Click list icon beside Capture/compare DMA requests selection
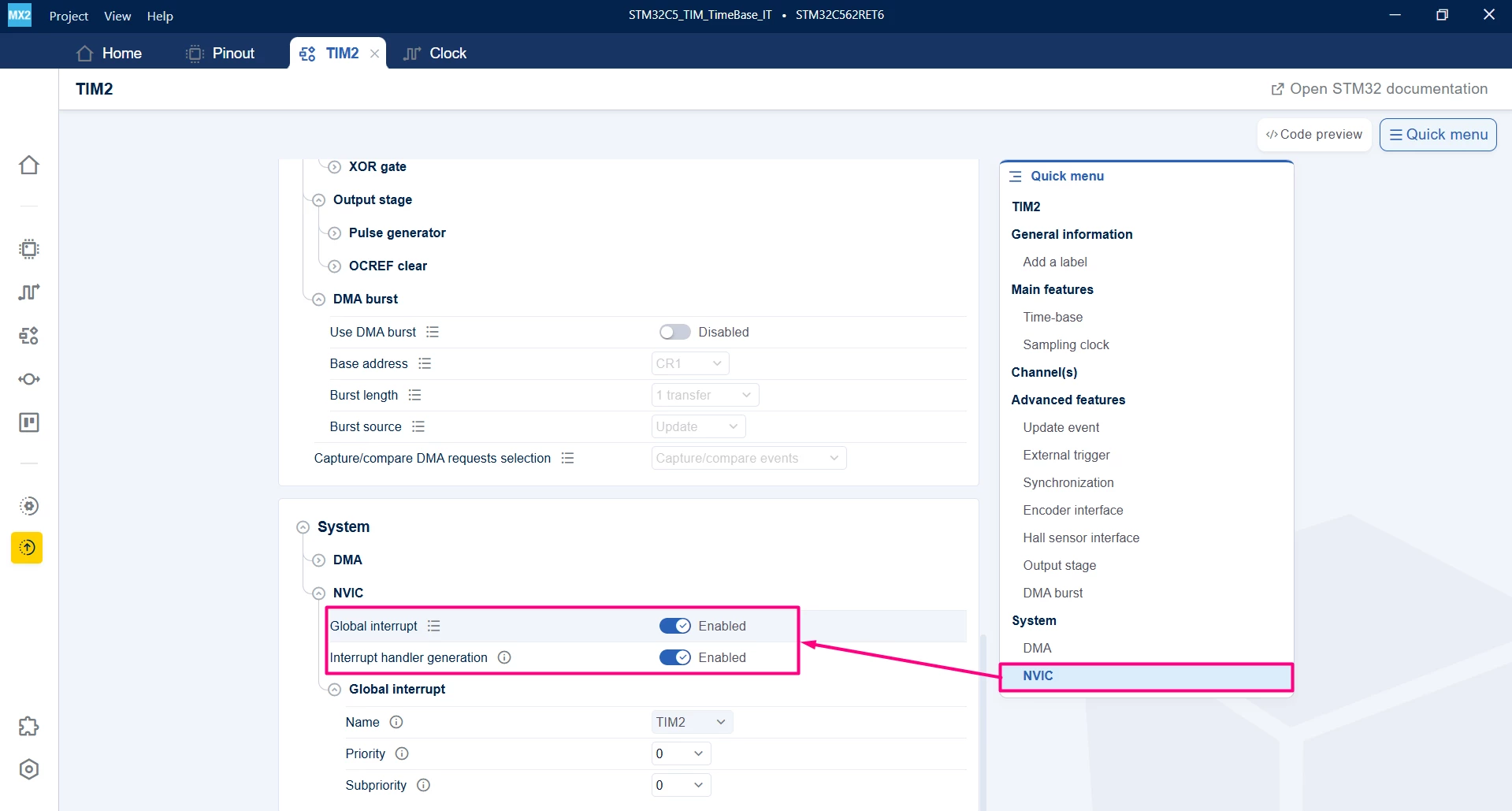 coord(568,458)
